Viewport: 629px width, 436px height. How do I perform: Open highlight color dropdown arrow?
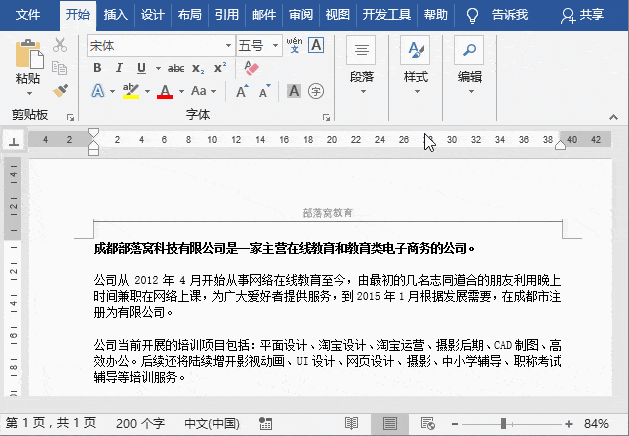(148, 91)
